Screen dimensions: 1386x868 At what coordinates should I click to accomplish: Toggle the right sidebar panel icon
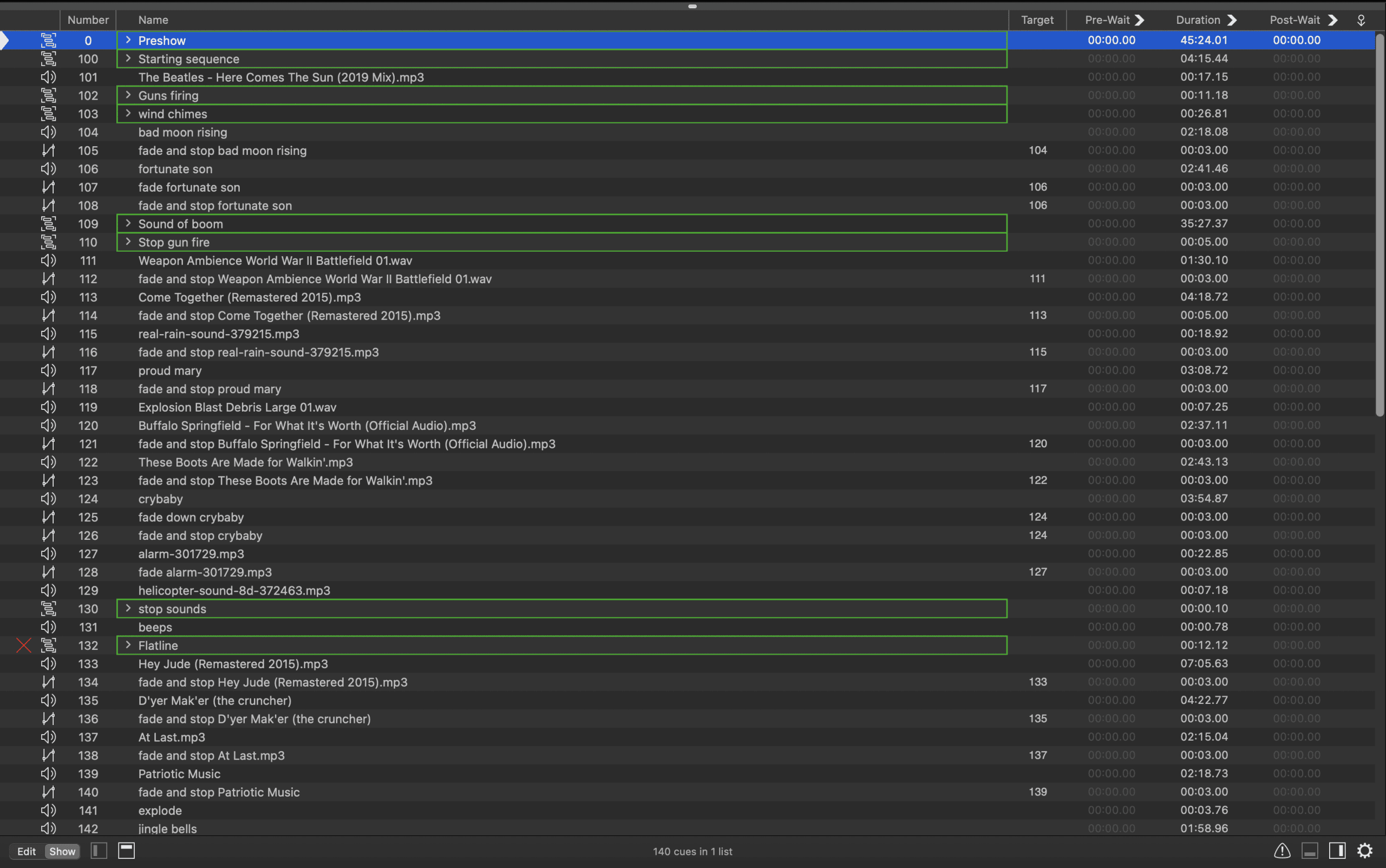tap(1337, 850)
